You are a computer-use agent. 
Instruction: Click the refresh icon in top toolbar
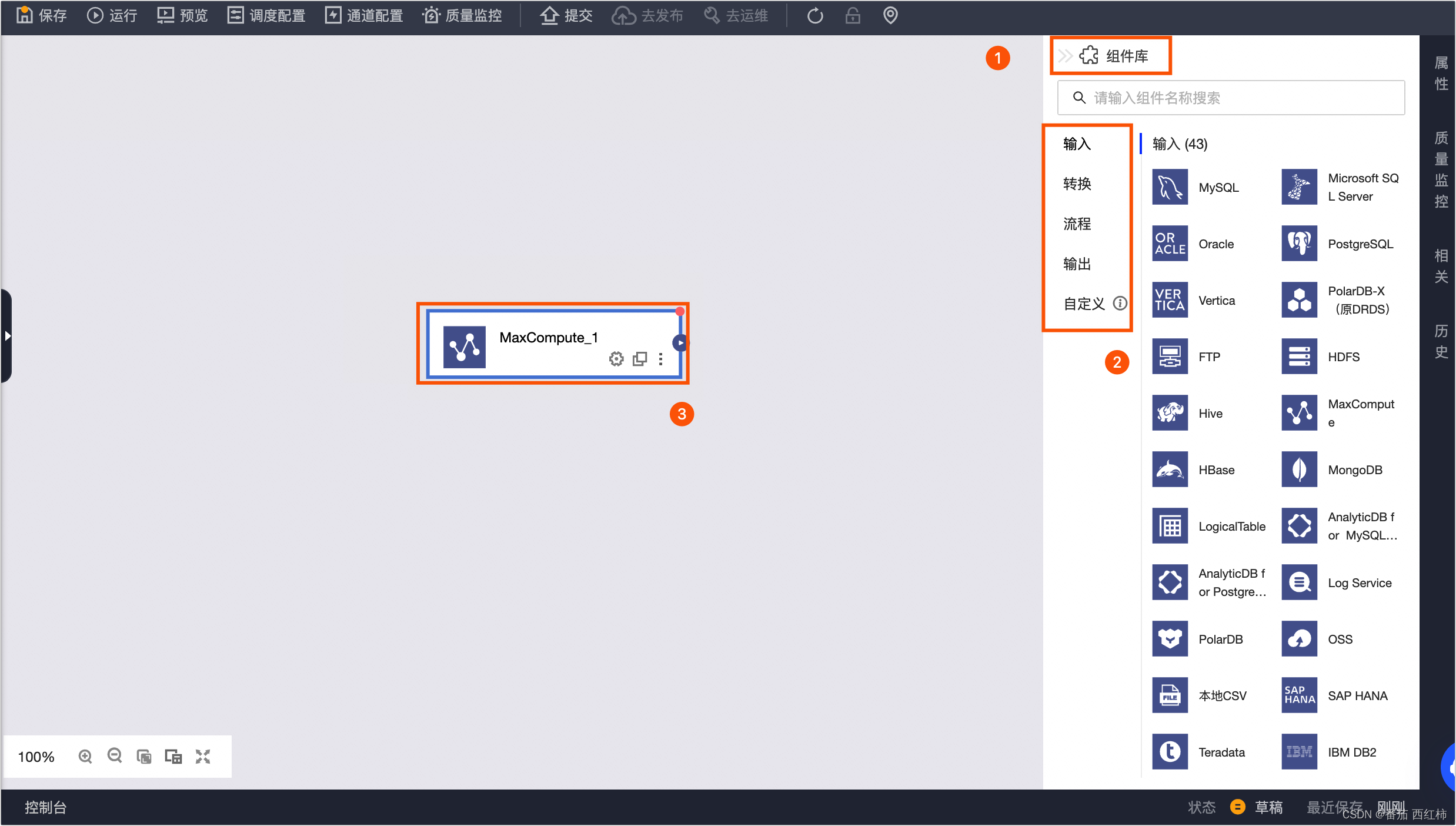coord(815,15)
